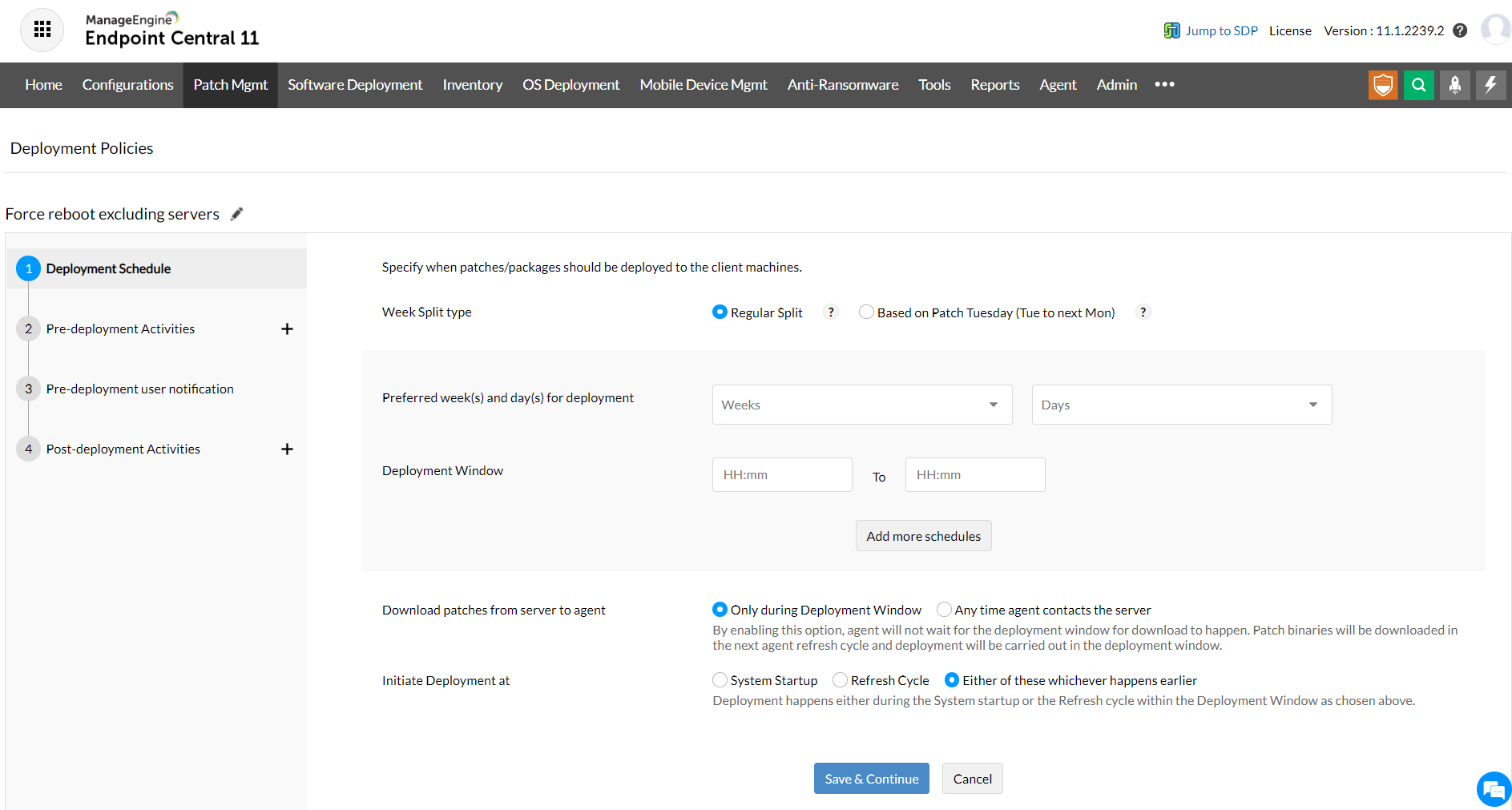Image resolution: width=1512 pixels, height=810 pixels.
Task: Click Save & Continue button
Action: pyautogui.click(x=871, y=779)
